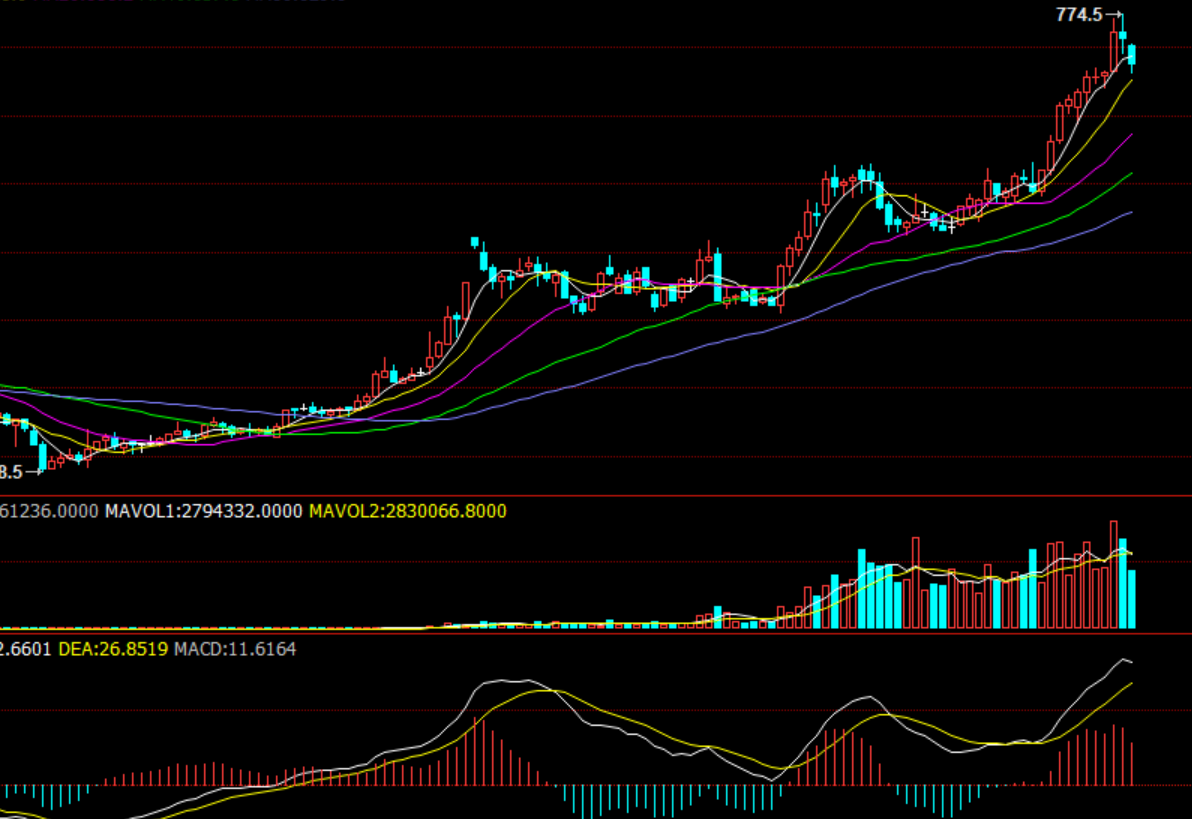Select the rightmost cyan candlestick in price chart
Screen dimensions: 1192x819
coord(1132,55)
